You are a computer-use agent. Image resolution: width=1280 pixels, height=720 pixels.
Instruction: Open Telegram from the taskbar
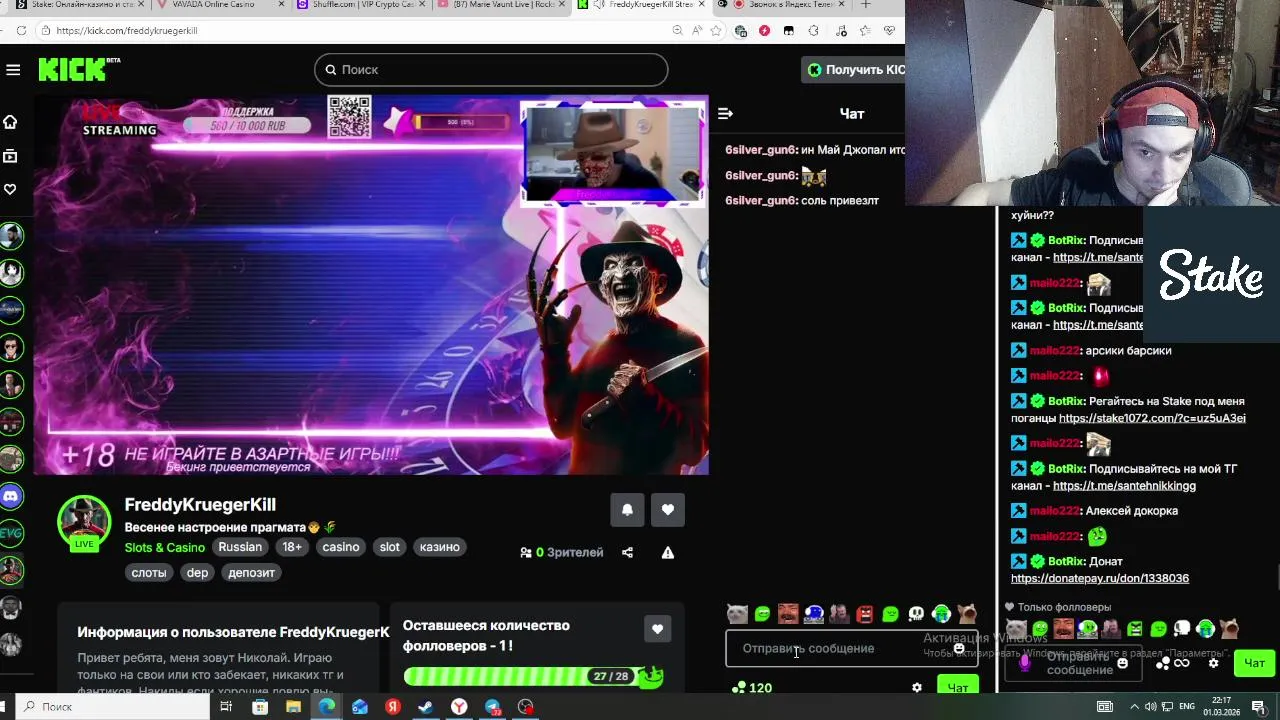[x=492, y=707]
